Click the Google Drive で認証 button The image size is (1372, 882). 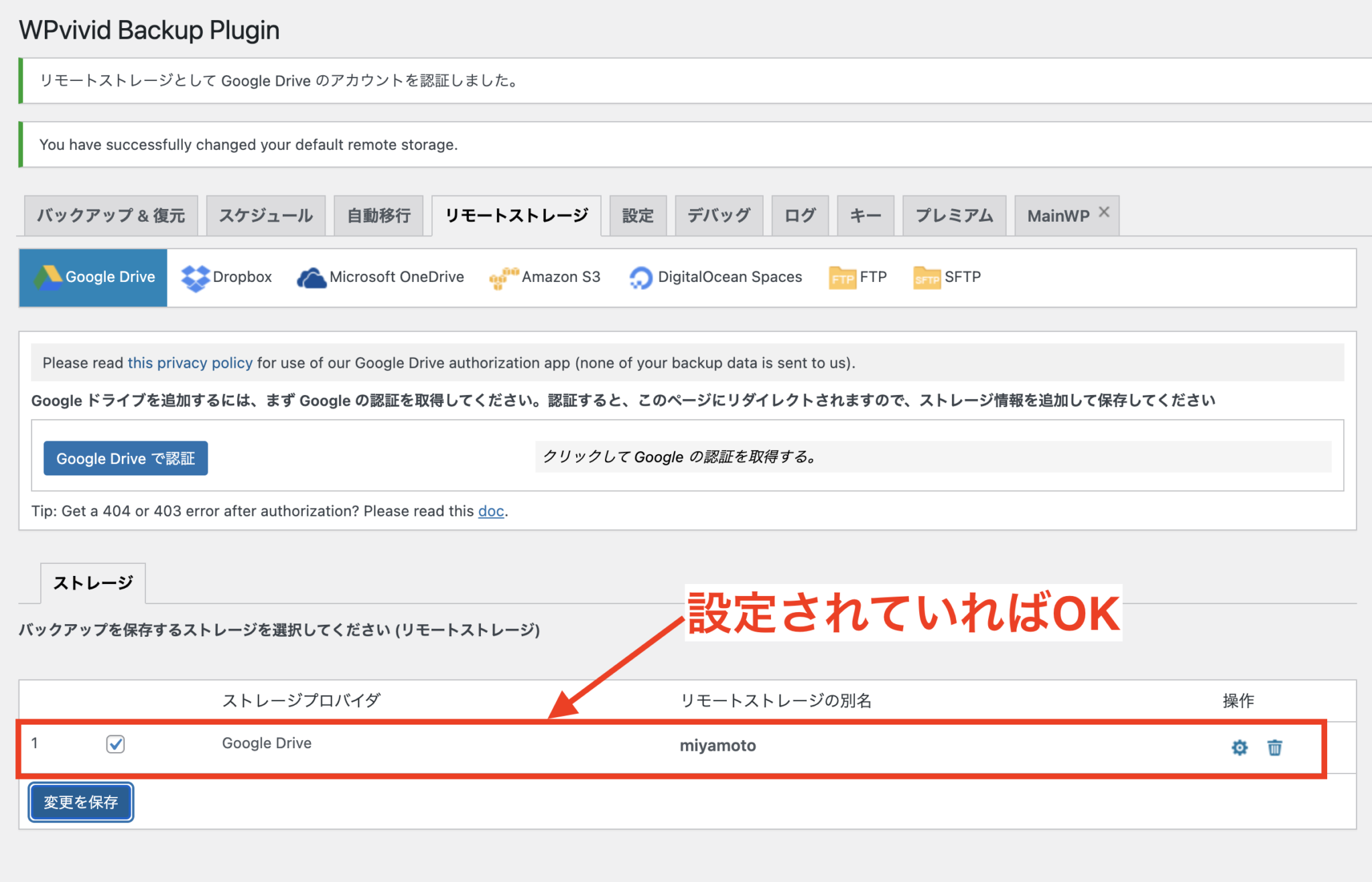coord(125,458)
